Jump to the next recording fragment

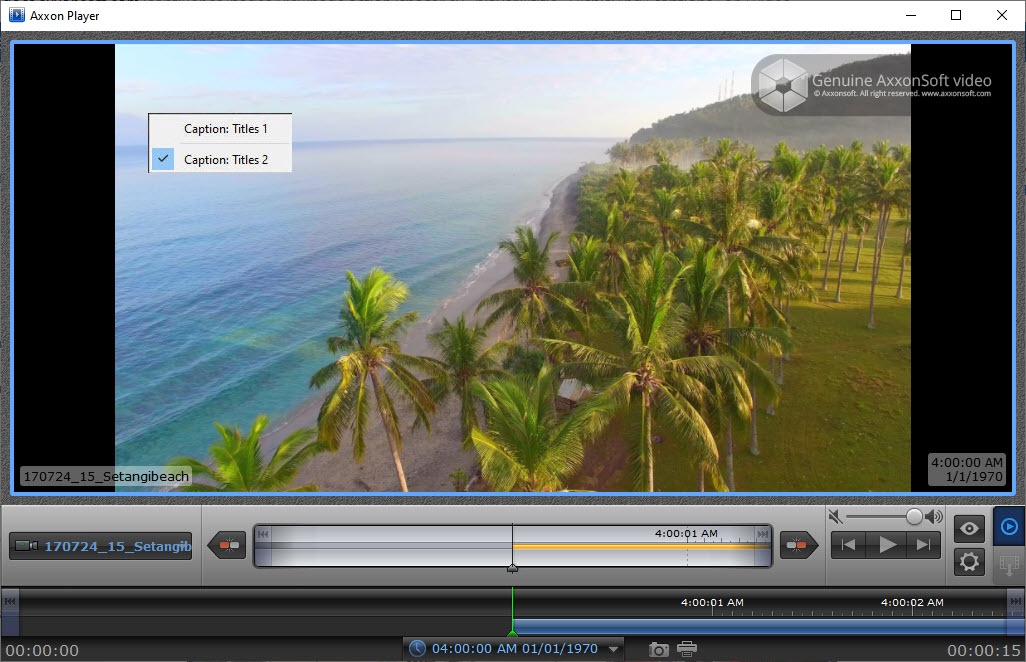pos(798,545)
